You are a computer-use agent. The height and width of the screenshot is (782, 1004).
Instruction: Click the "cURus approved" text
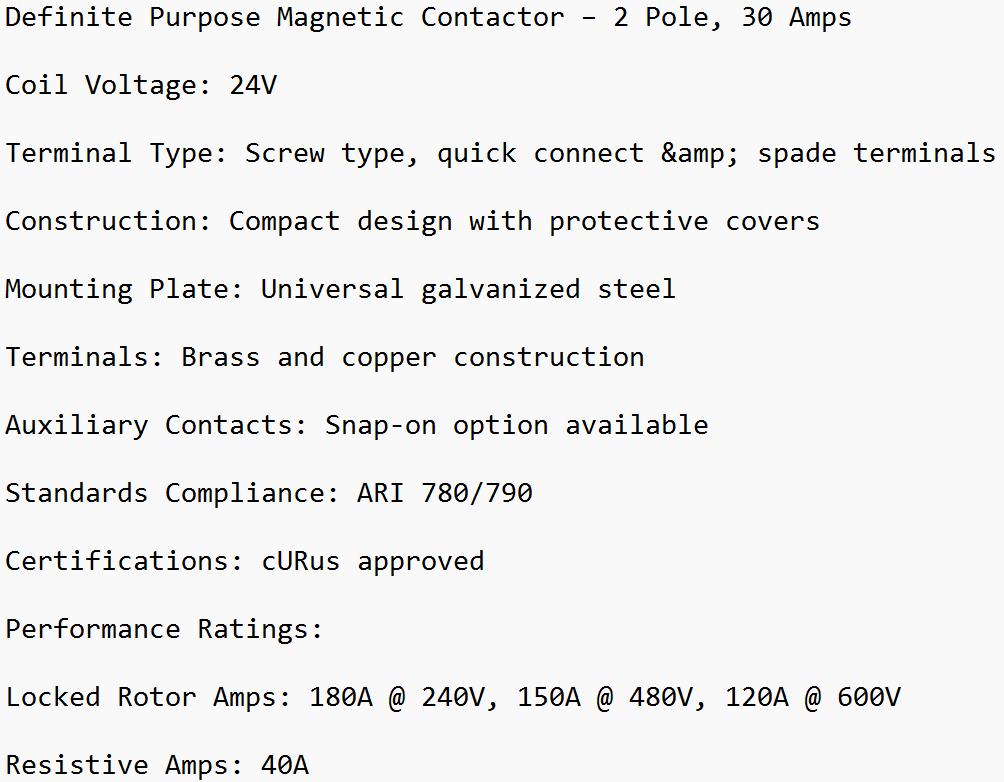click(x=372, y=561)
